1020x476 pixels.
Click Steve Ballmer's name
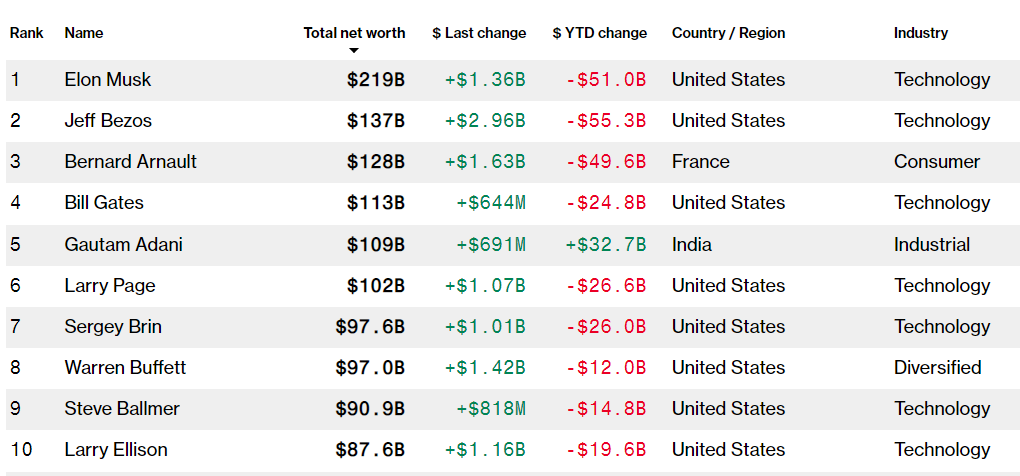click(x=122, y=409)
